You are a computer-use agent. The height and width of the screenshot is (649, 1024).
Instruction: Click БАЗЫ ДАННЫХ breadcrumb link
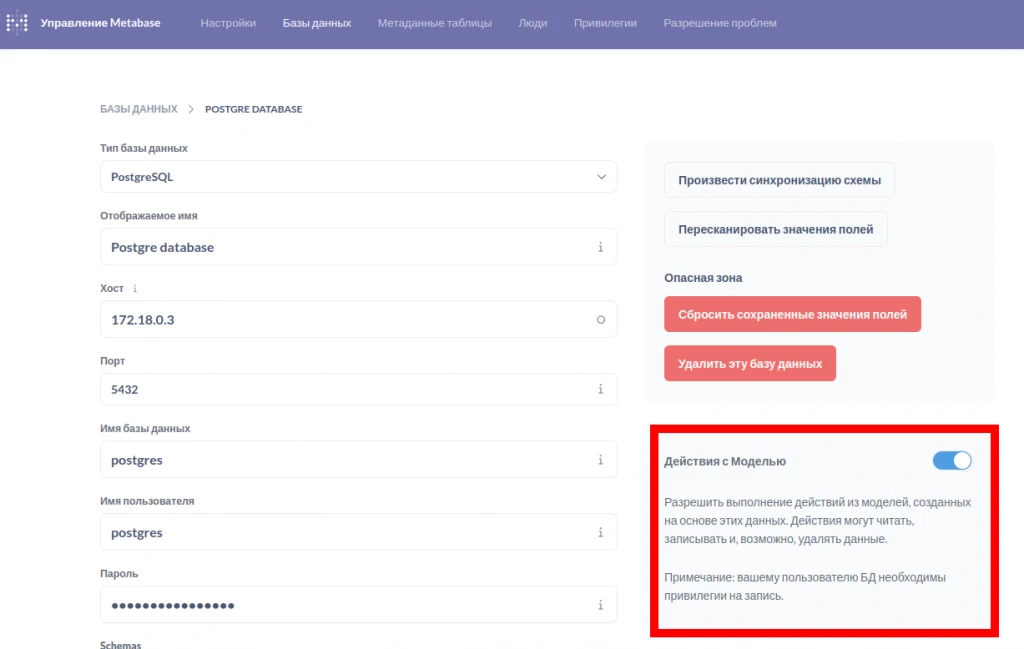138,109
